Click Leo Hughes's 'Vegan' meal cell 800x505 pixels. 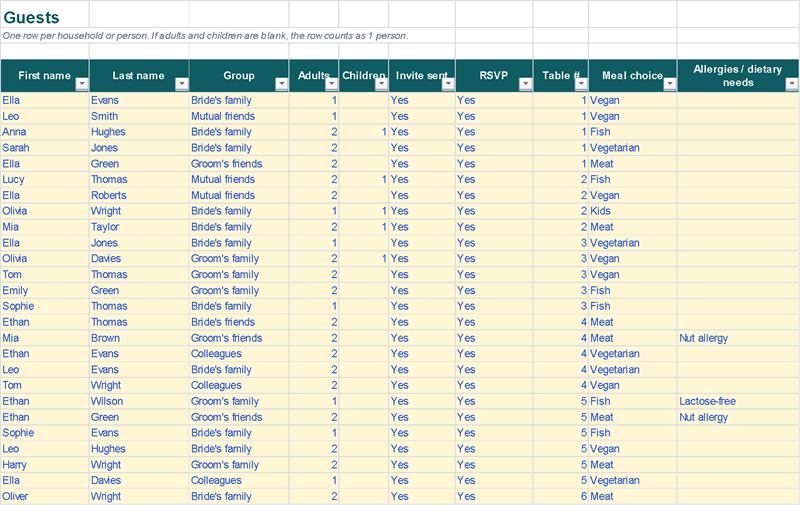(x=633, y=449)
